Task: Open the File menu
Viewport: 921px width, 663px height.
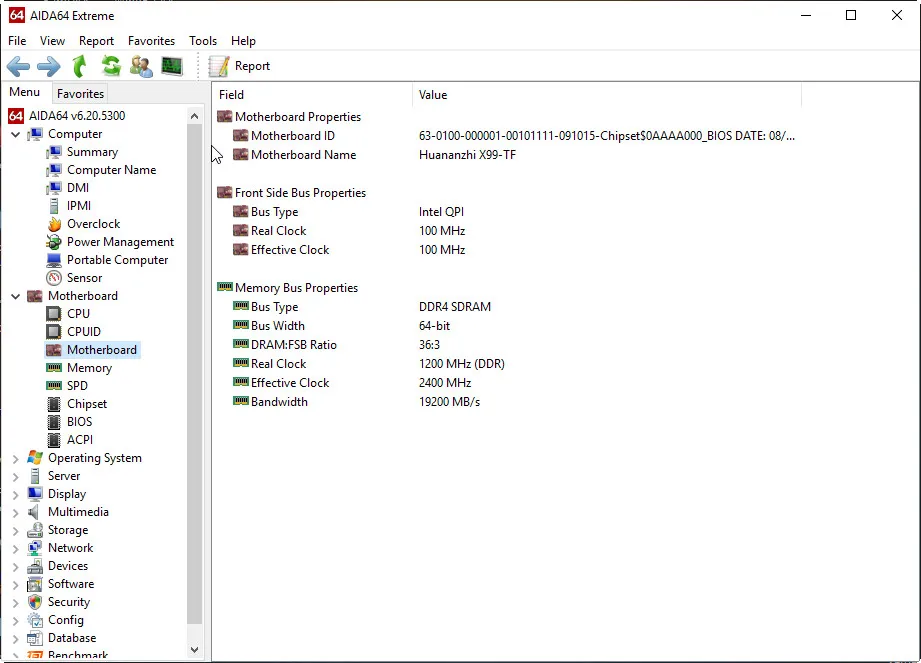Action: pyautogui.click(x=17, y=41)
